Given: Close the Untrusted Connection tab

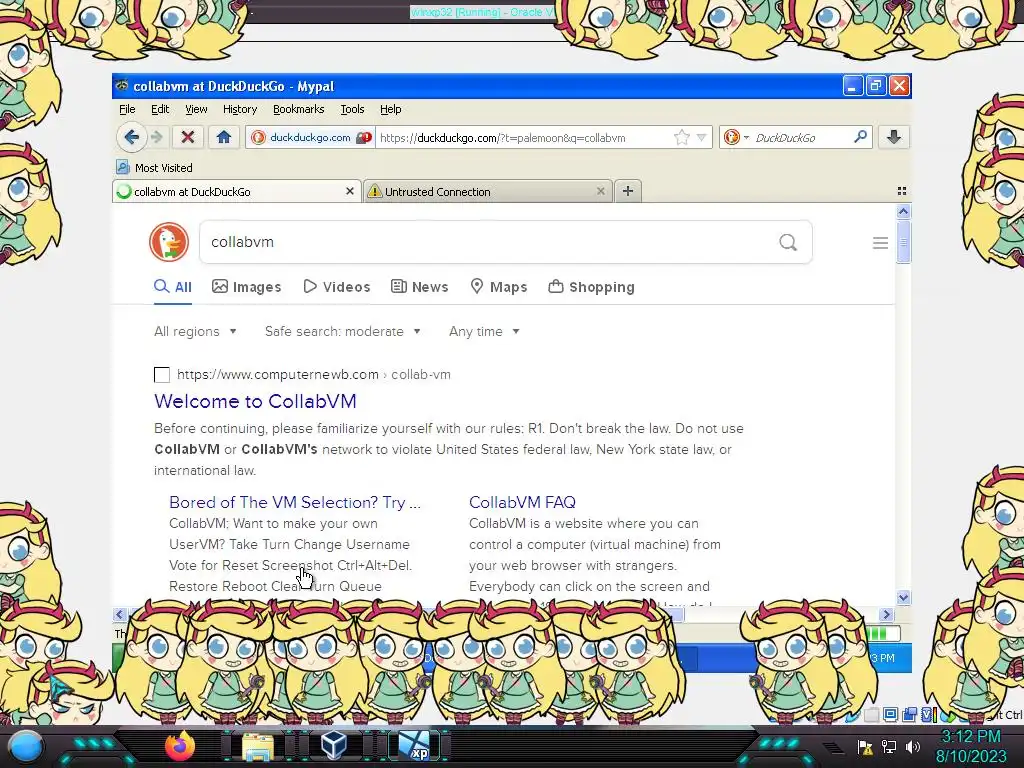Looking at the screenshot, I should pos(601,191).
